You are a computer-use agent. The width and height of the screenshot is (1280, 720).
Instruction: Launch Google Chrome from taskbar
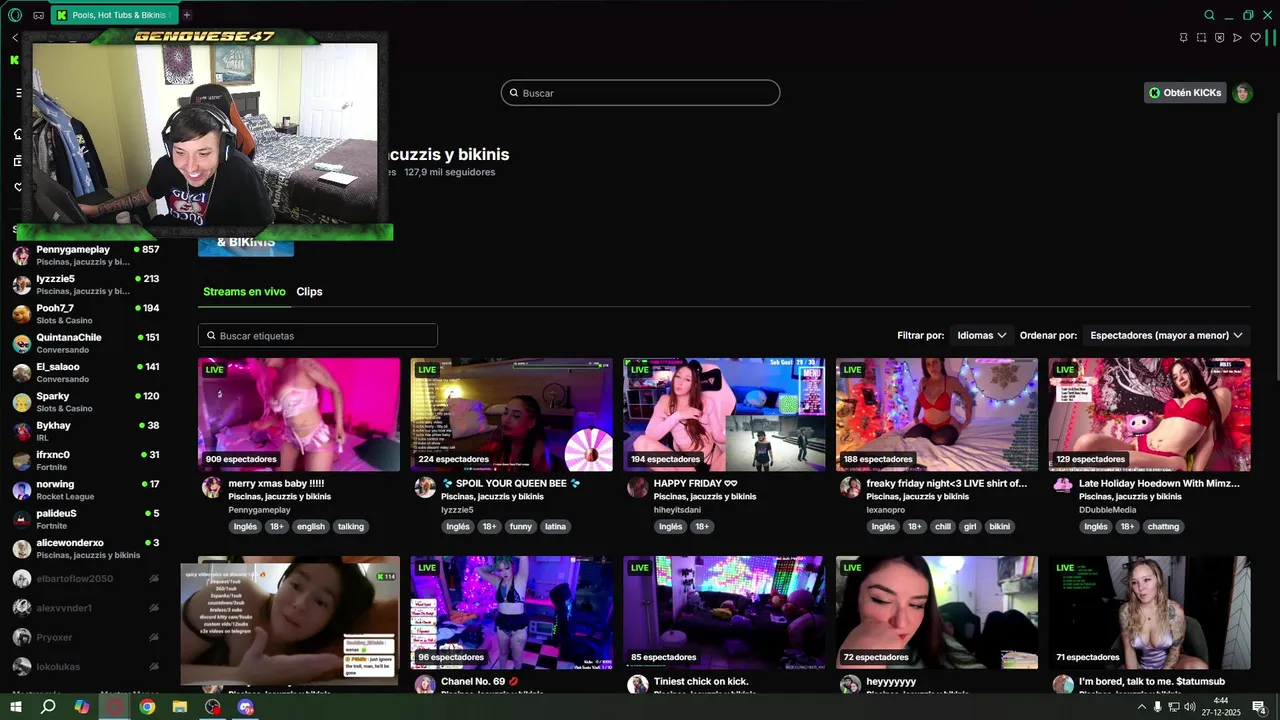(147, 707)
